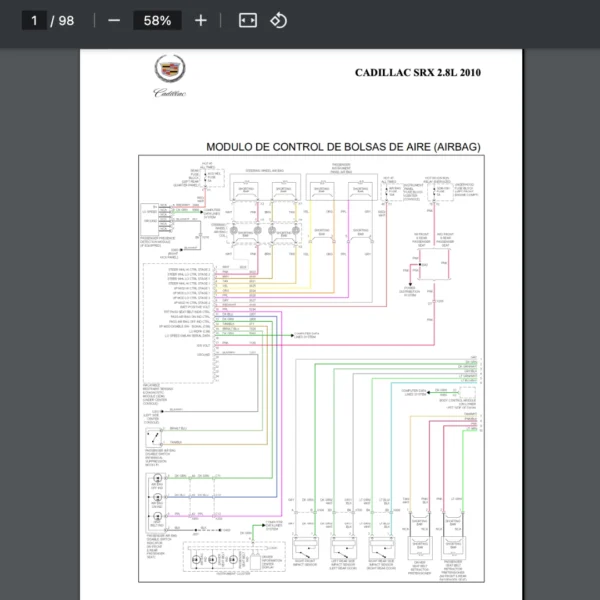Click the zoom in plus button
Image resolution: width=600 pixels, height=600 pixels.
click(x=201, y=20)
